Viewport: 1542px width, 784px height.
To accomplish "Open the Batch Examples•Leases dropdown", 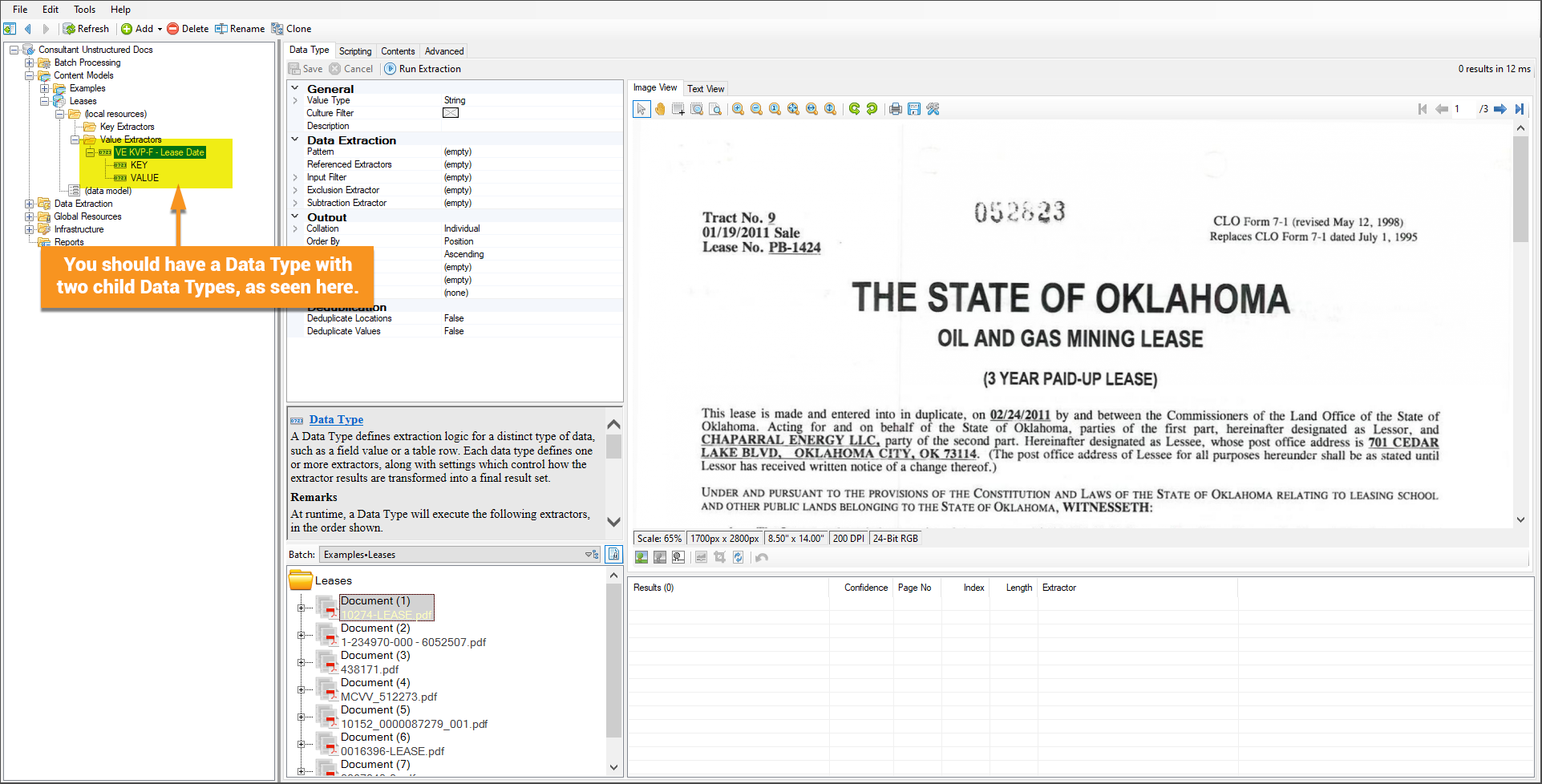I will click(460, 554).
